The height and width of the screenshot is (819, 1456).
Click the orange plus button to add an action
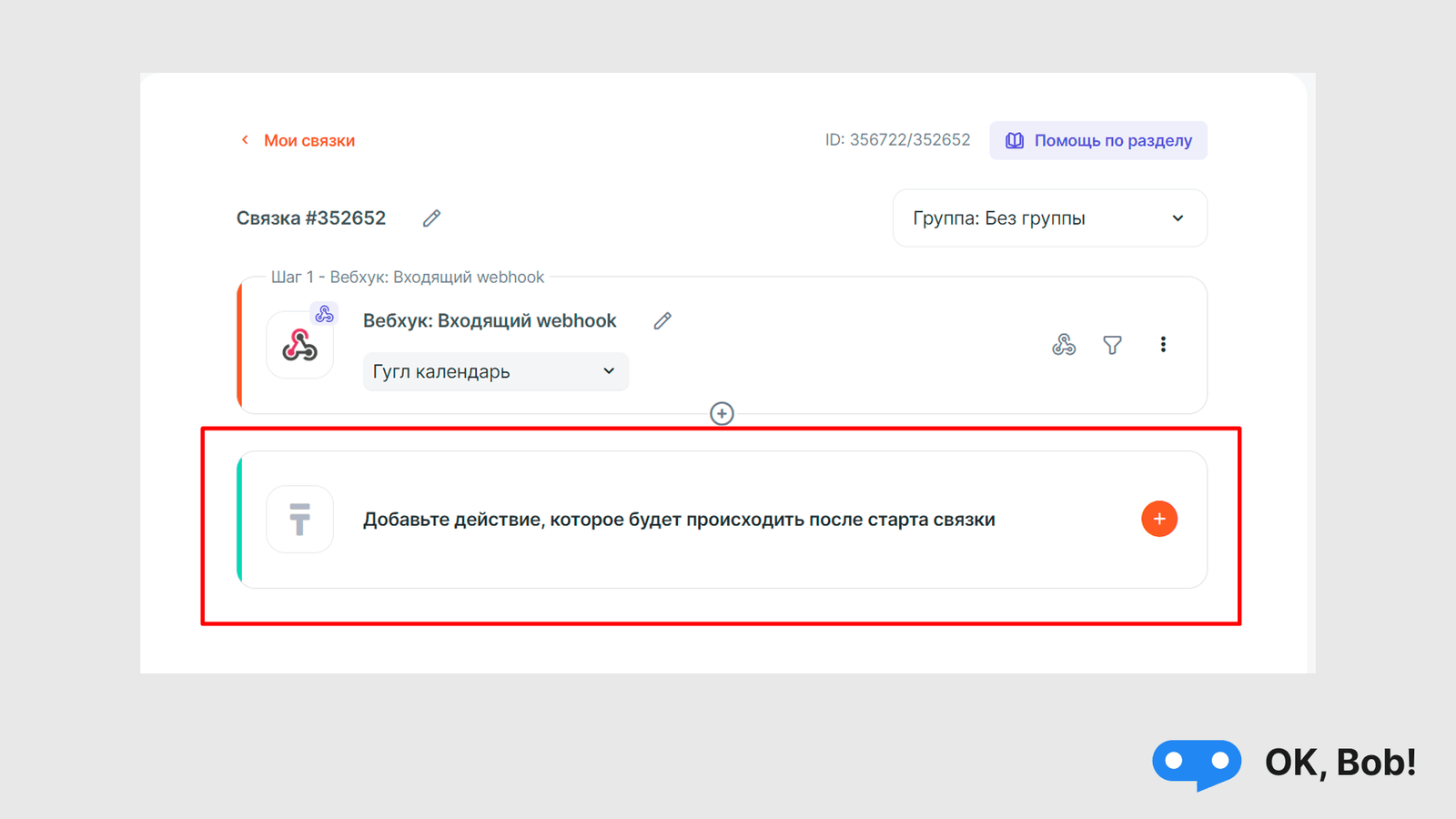(1158, 519)
